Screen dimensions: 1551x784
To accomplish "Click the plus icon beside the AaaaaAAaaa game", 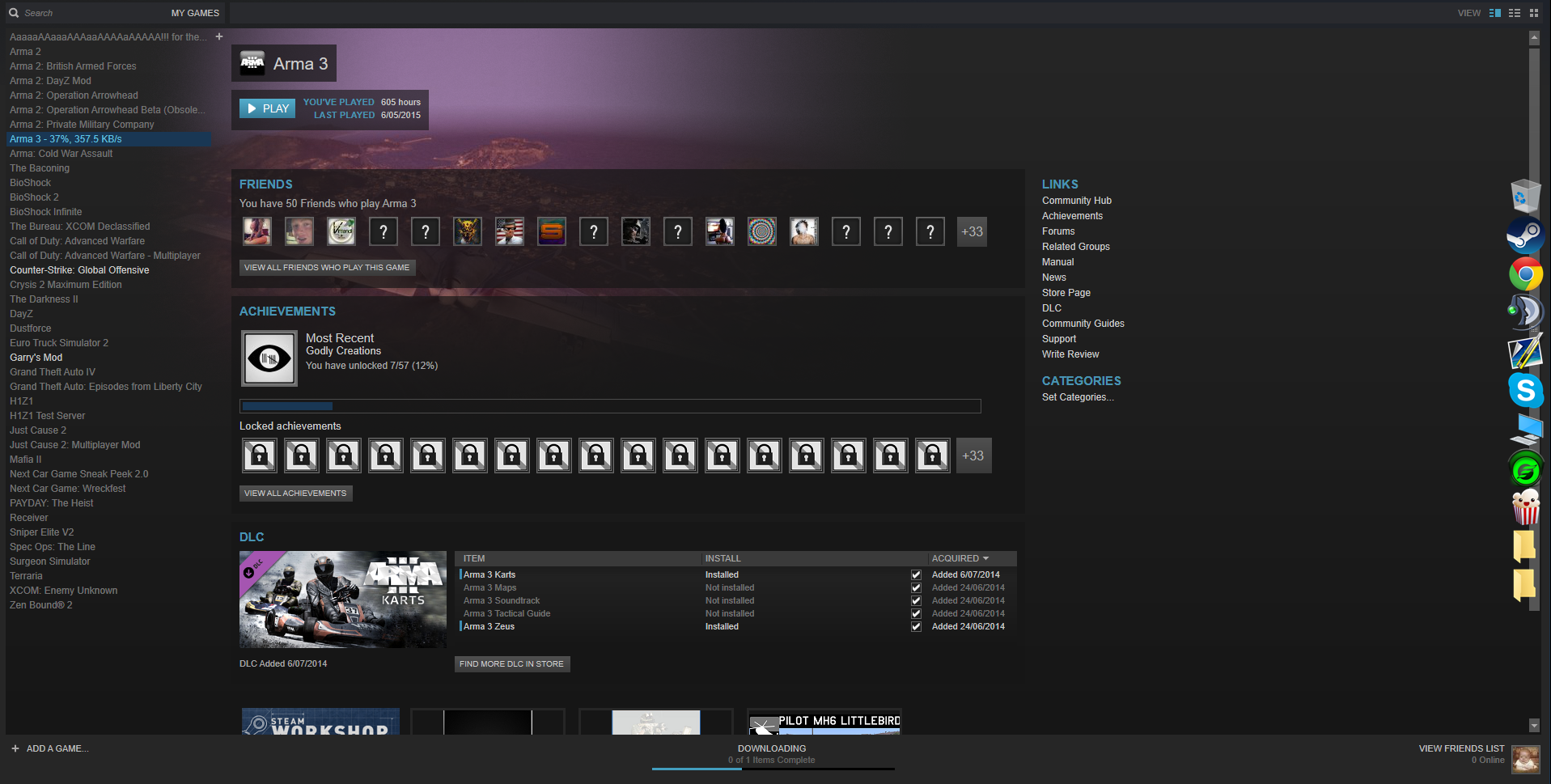I will tap(219, 36).
